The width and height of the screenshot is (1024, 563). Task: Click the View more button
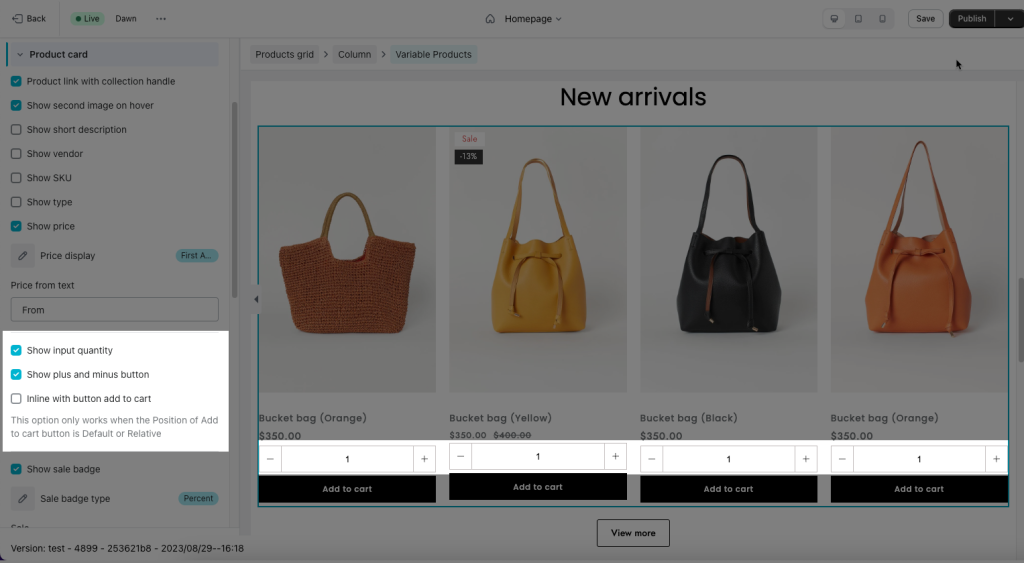(x=633, y=533)
